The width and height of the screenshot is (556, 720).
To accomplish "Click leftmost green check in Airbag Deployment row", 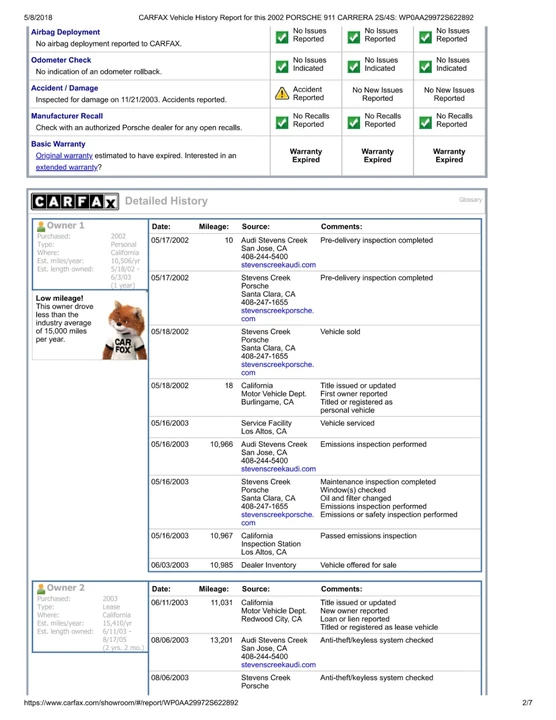I will pyautogui.click(x=282, y=37).
